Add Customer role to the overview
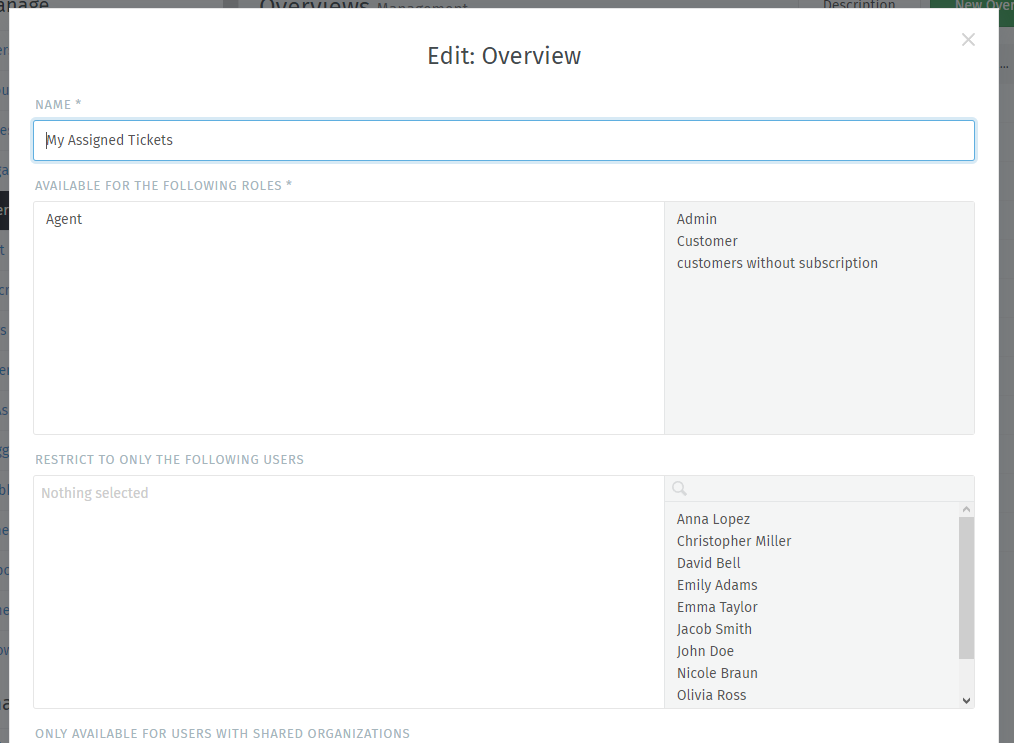Screen dimensions: 1014x743 pyautogui.click(x=707, y=241)
